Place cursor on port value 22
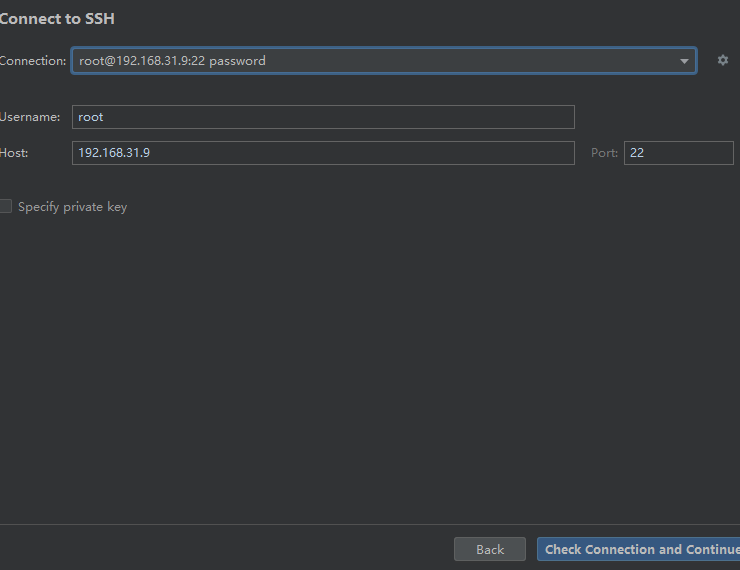The width and height of the screenshot is (740, 570). (637, 153)
